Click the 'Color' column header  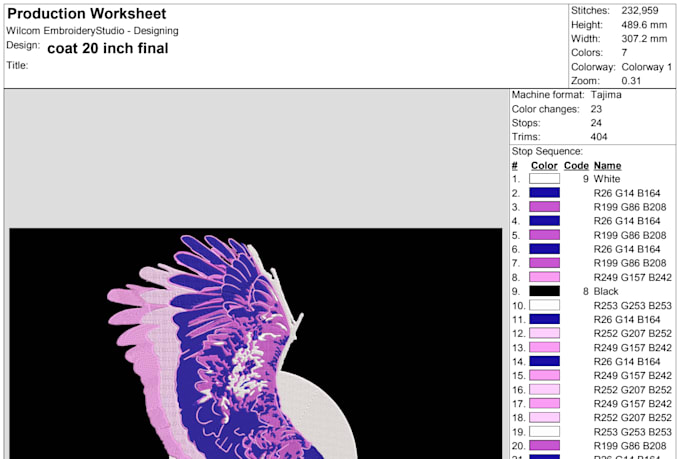pyautogui.click(x=544, y=166)
